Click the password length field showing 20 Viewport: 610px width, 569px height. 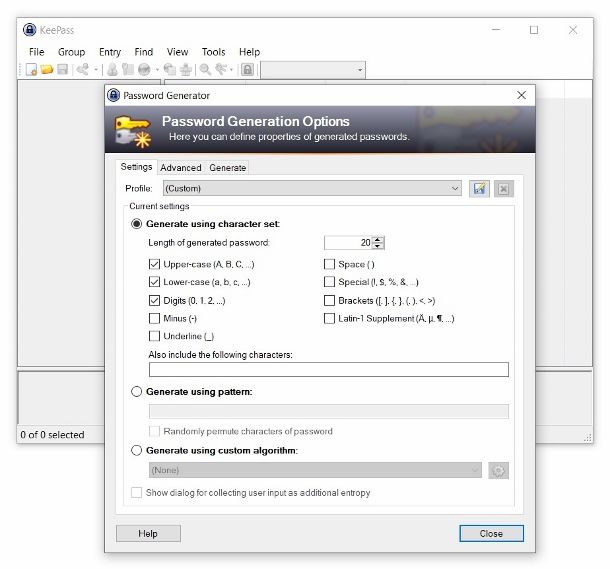(348, 243)
